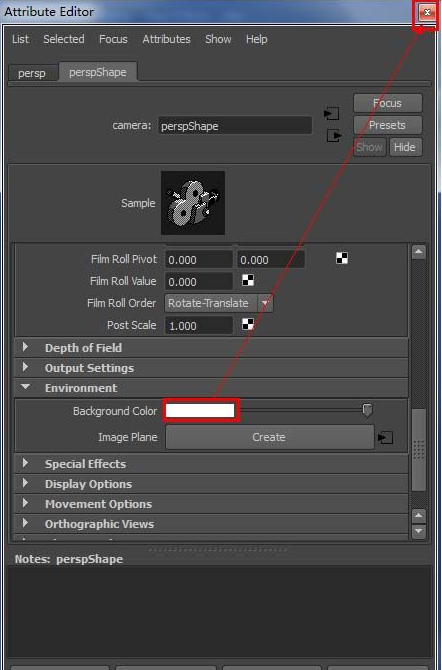Click the checkered map button for Film Roll Pivot
Viewport: 442px width, 670px height.
click(342, 258)
